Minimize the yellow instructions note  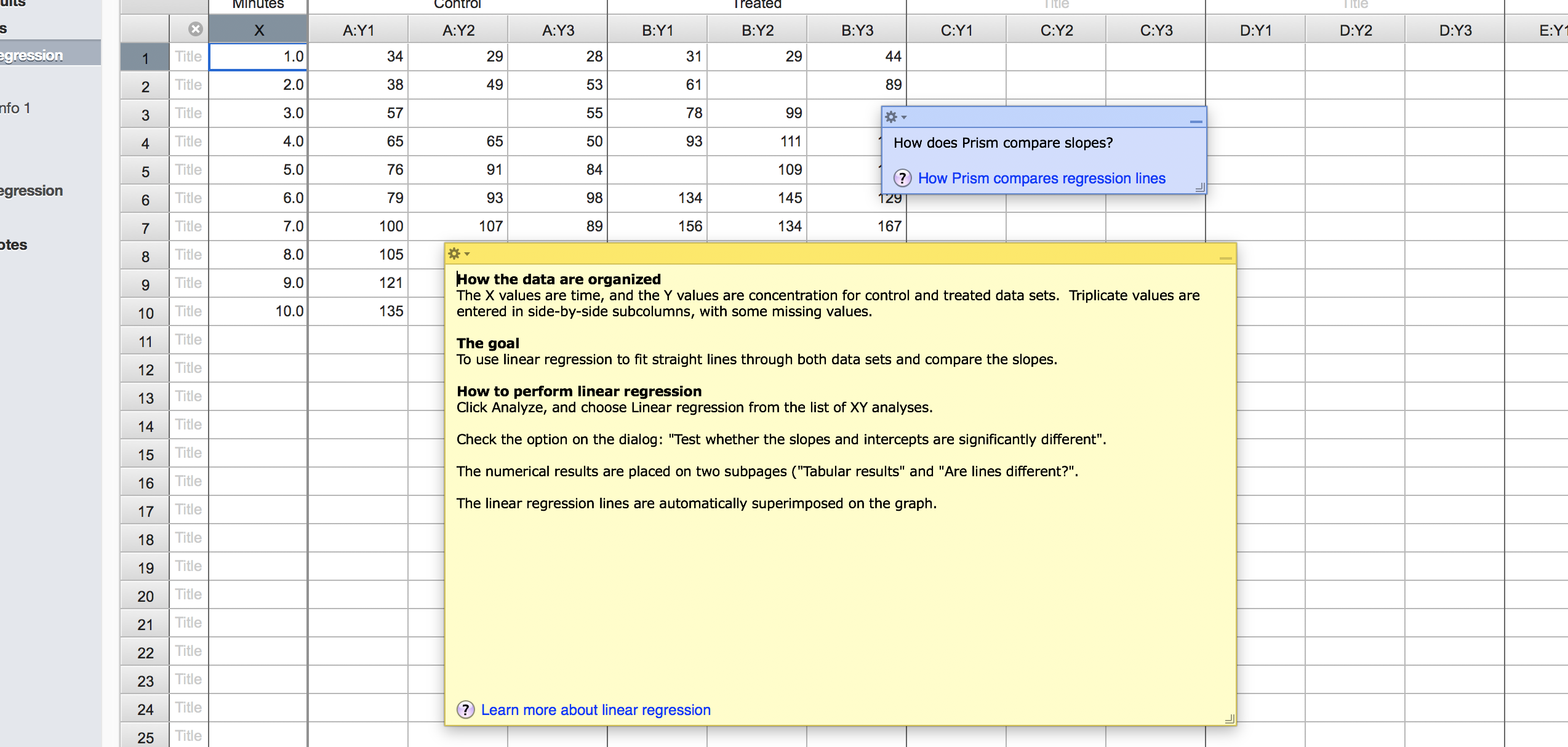(x=1225, y=258)
